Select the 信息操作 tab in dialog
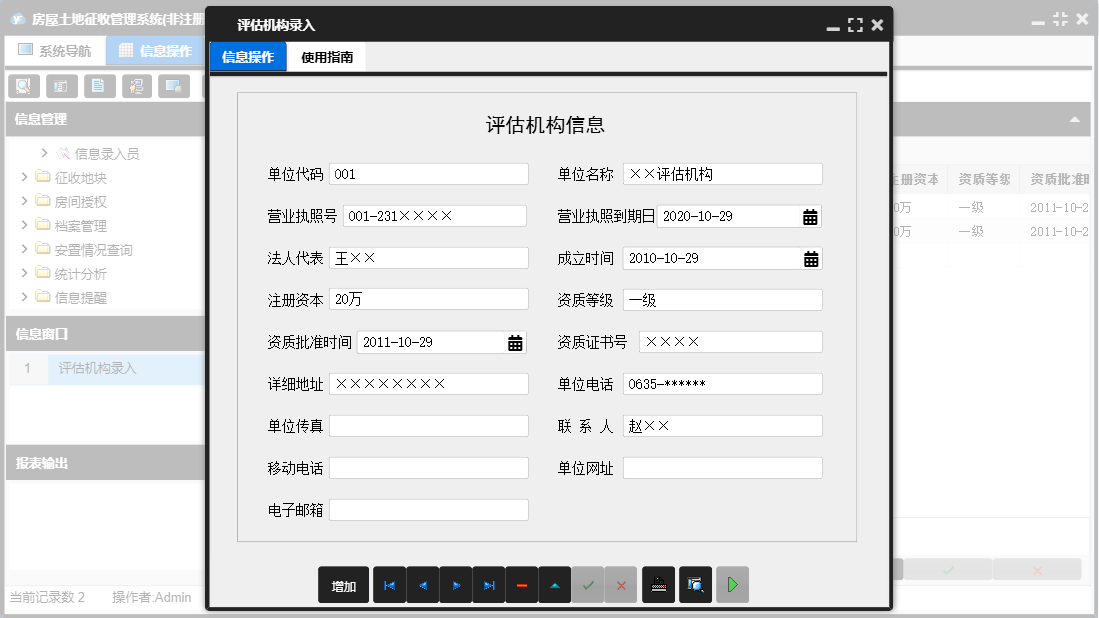Screen dimensions: 1099x618 [x=248, y=58]
